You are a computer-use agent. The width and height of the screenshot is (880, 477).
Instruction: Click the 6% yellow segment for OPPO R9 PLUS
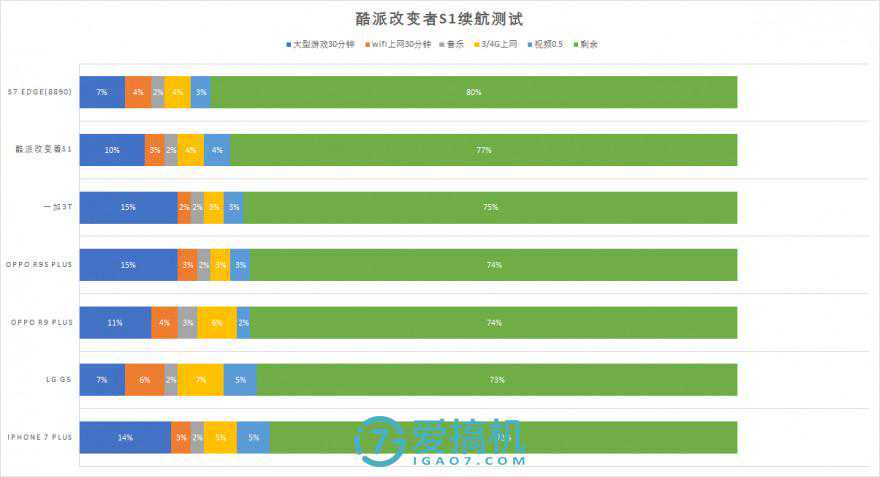click(x=217, y=322)
